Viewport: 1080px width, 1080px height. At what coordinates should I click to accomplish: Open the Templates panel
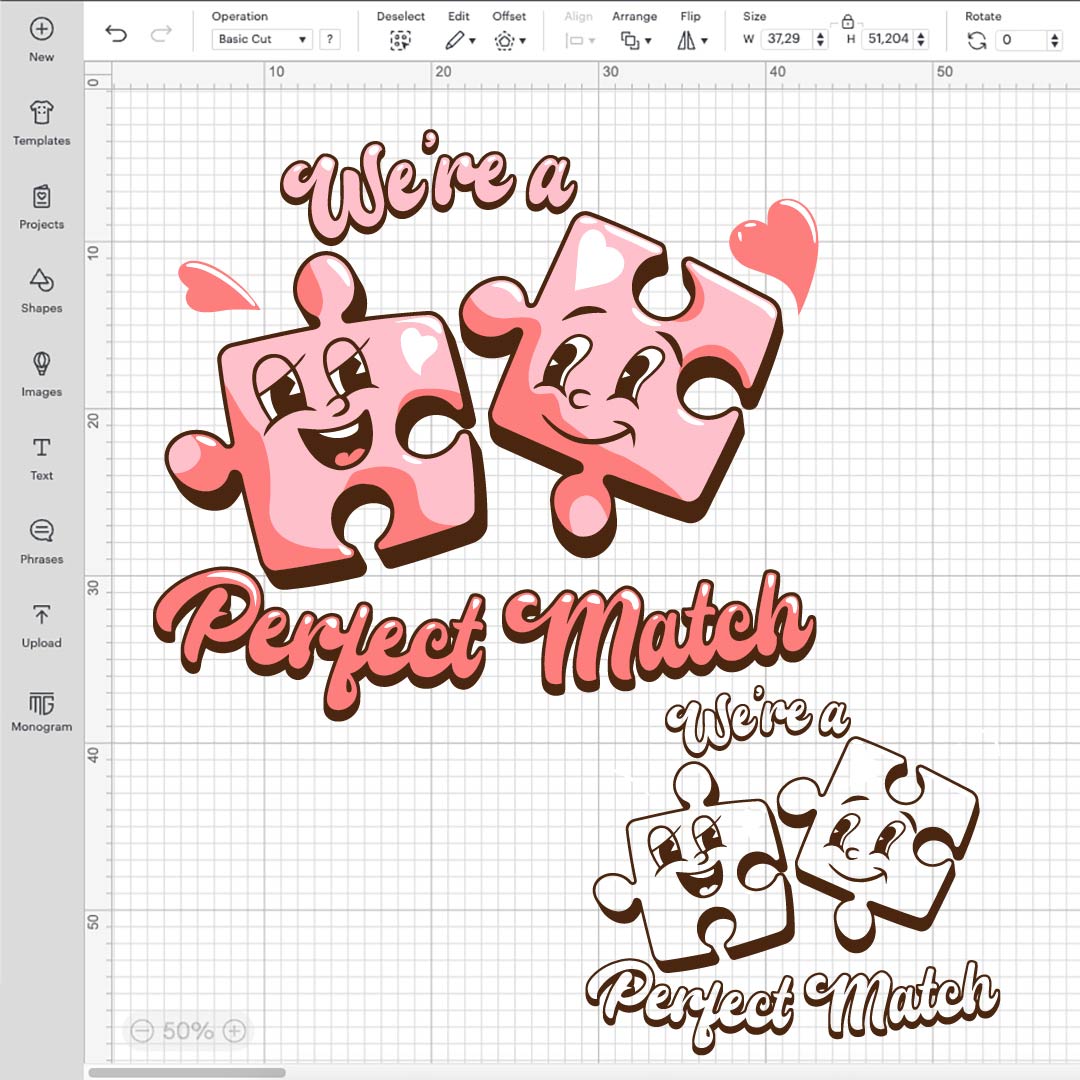tap(41, 123)
